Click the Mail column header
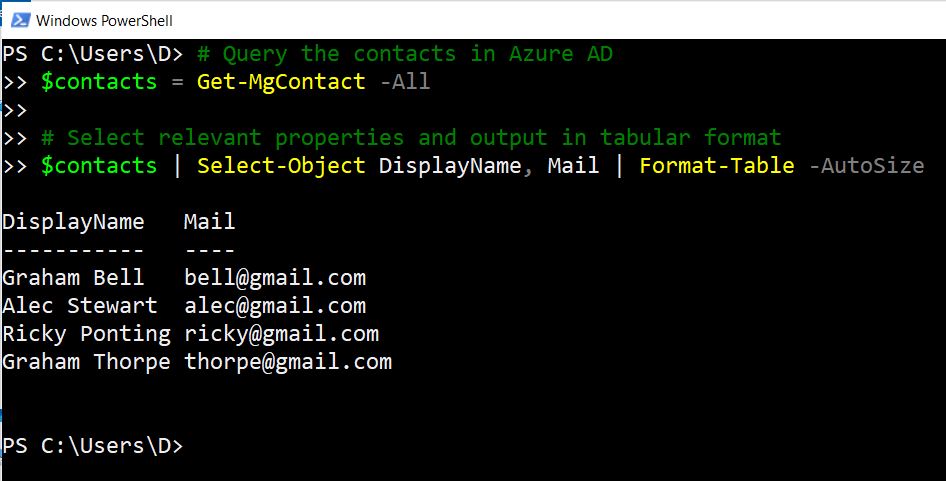 [x=209, y=221]
